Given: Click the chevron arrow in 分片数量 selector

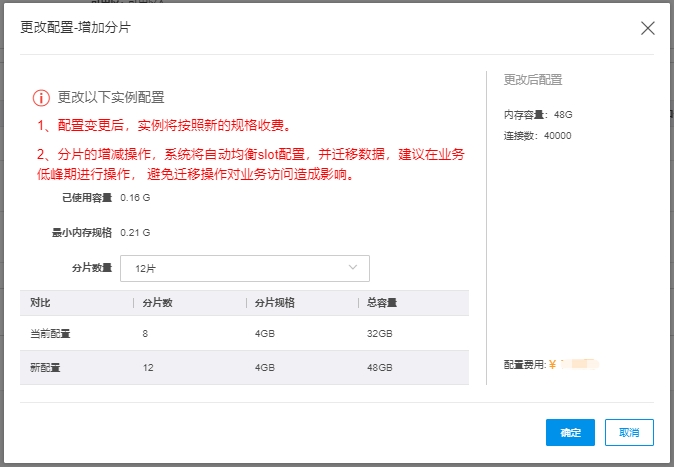Looking at the screenshot, I should tap(353, 268).
